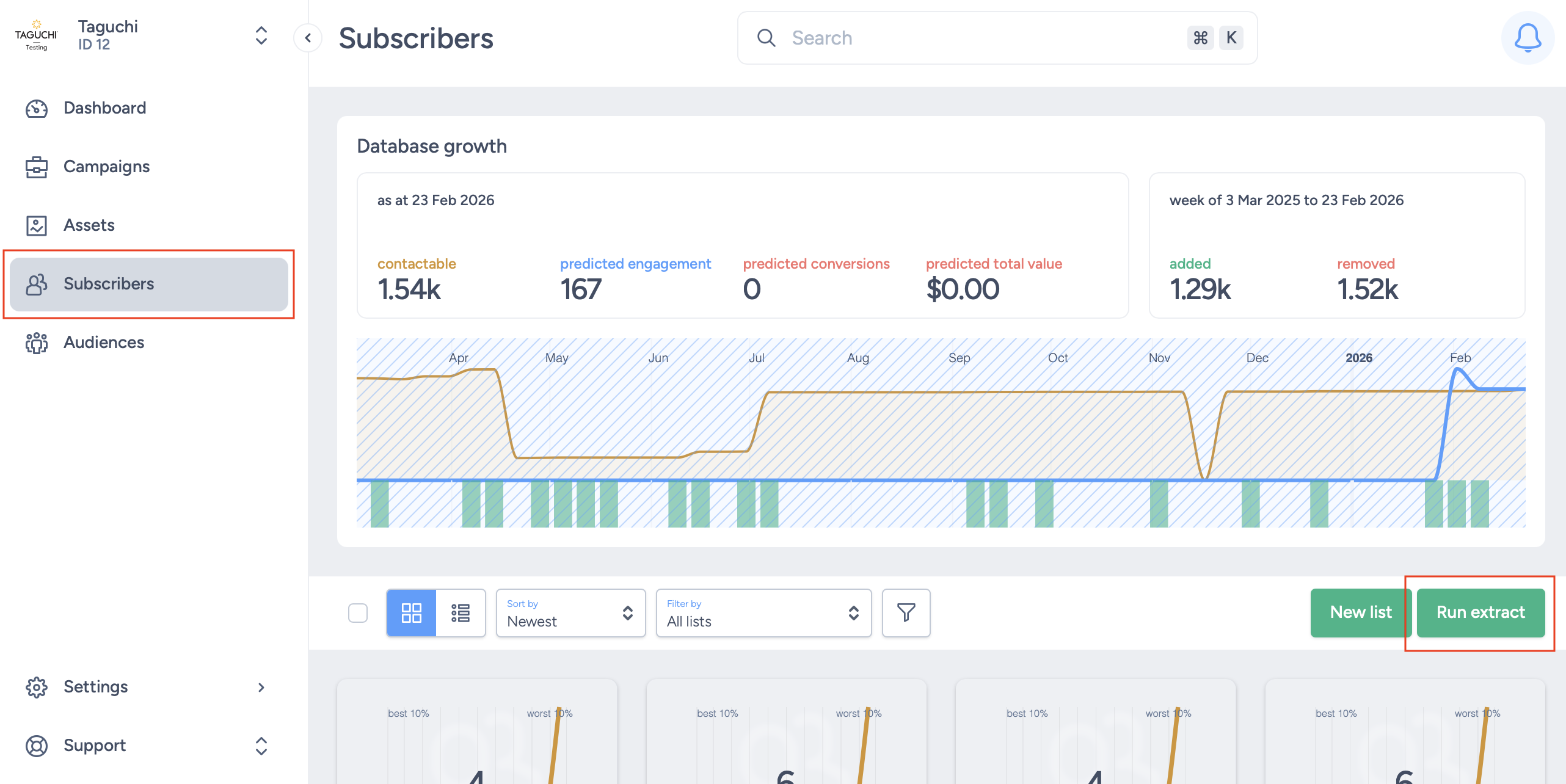Viewport: 1566px width, 784px height.
Task: Click the Support lifebuoy icon
Action: 37,746
